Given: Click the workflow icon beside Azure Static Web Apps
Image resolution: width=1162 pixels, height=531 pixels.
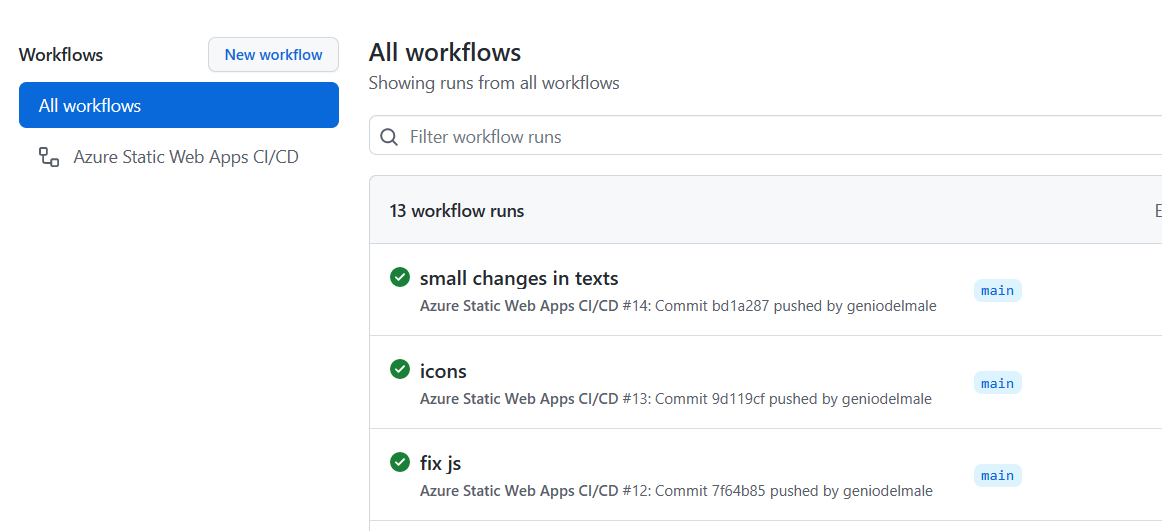Looking at the screenshot, I should pos(49,157).
